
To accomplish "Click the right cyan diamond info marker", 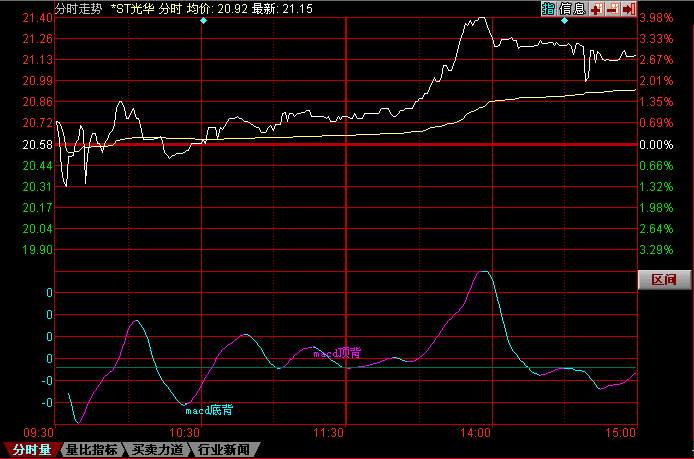I will click(564, 21).
